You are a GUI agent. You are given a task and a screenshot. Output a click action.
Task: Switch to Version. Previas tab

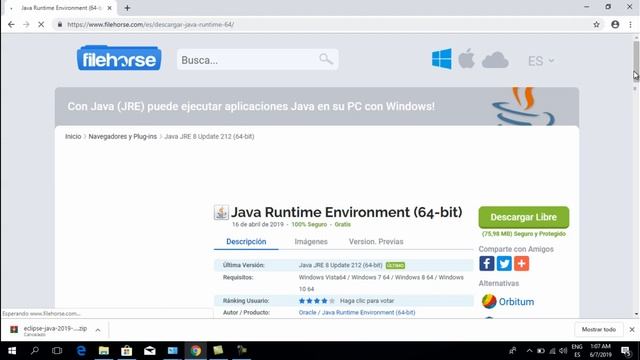pyautogui.click(x=376, y=242)
